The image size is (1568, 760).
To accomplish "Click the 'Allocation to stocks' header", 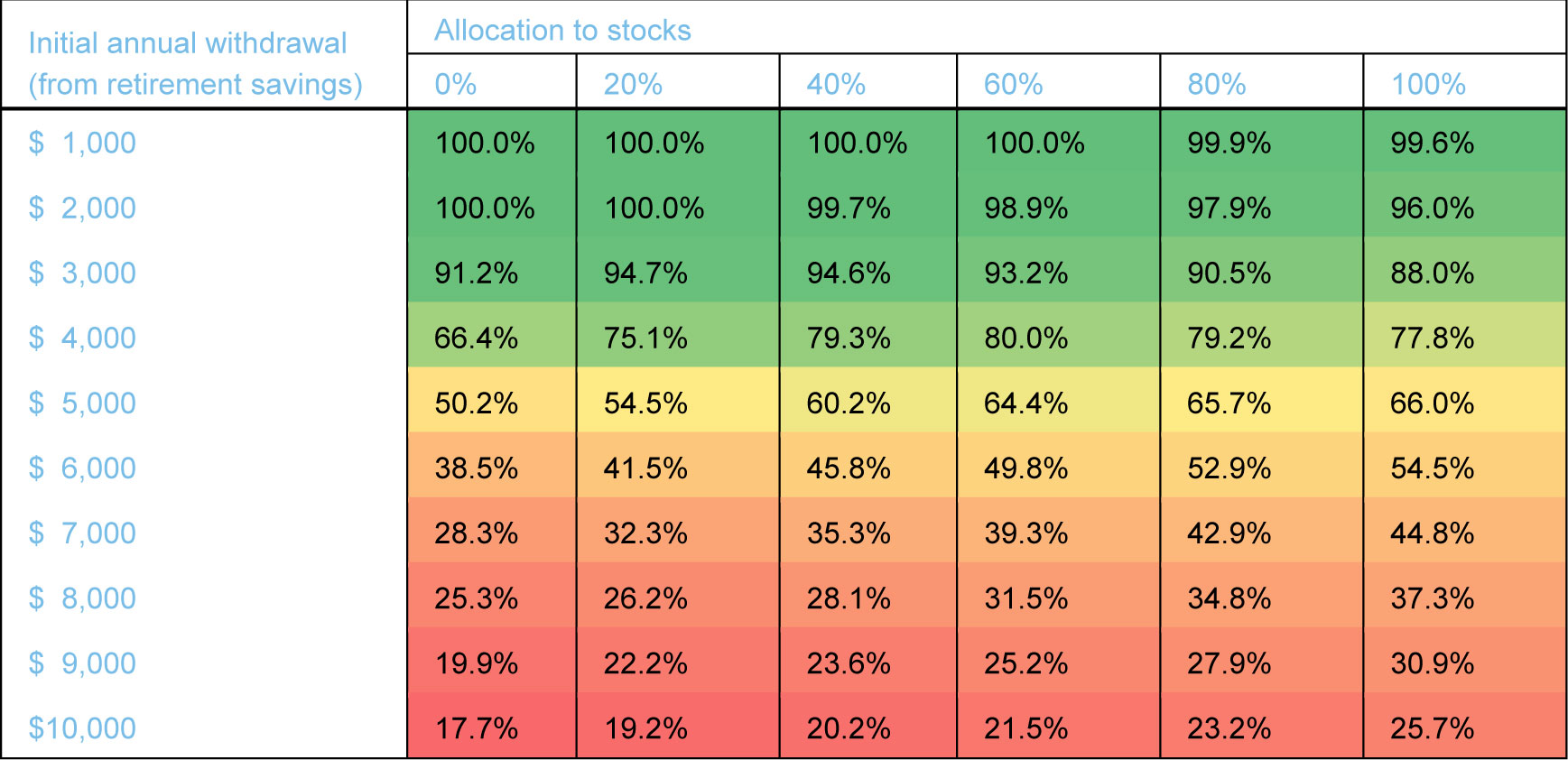I will pyautogui.click(x=562, y=31).
